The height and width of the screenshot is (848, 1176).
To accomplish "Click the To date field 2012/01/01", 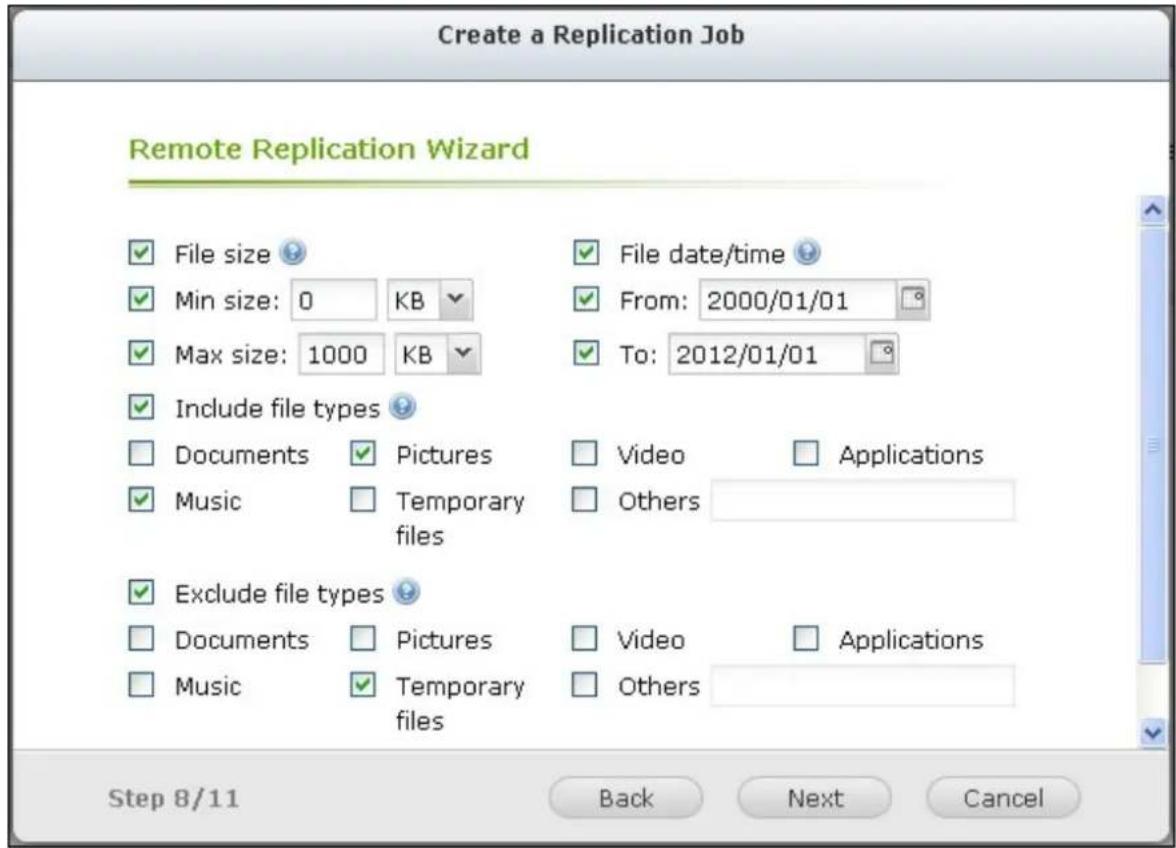I will point(767,354).
